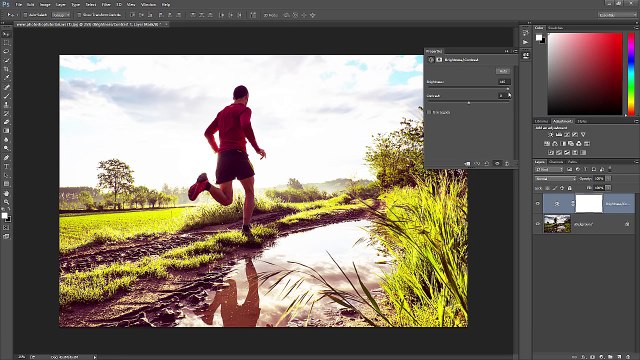Select the Move tool in the toolbox
Image resolution: width=640 pixels, height=360 pixels.
point(6,34)
